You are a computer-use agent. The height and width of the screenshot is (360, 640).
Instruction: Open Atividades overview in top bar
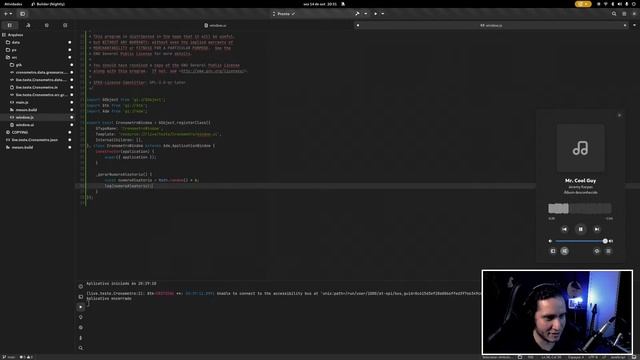(x=13, y=4)
